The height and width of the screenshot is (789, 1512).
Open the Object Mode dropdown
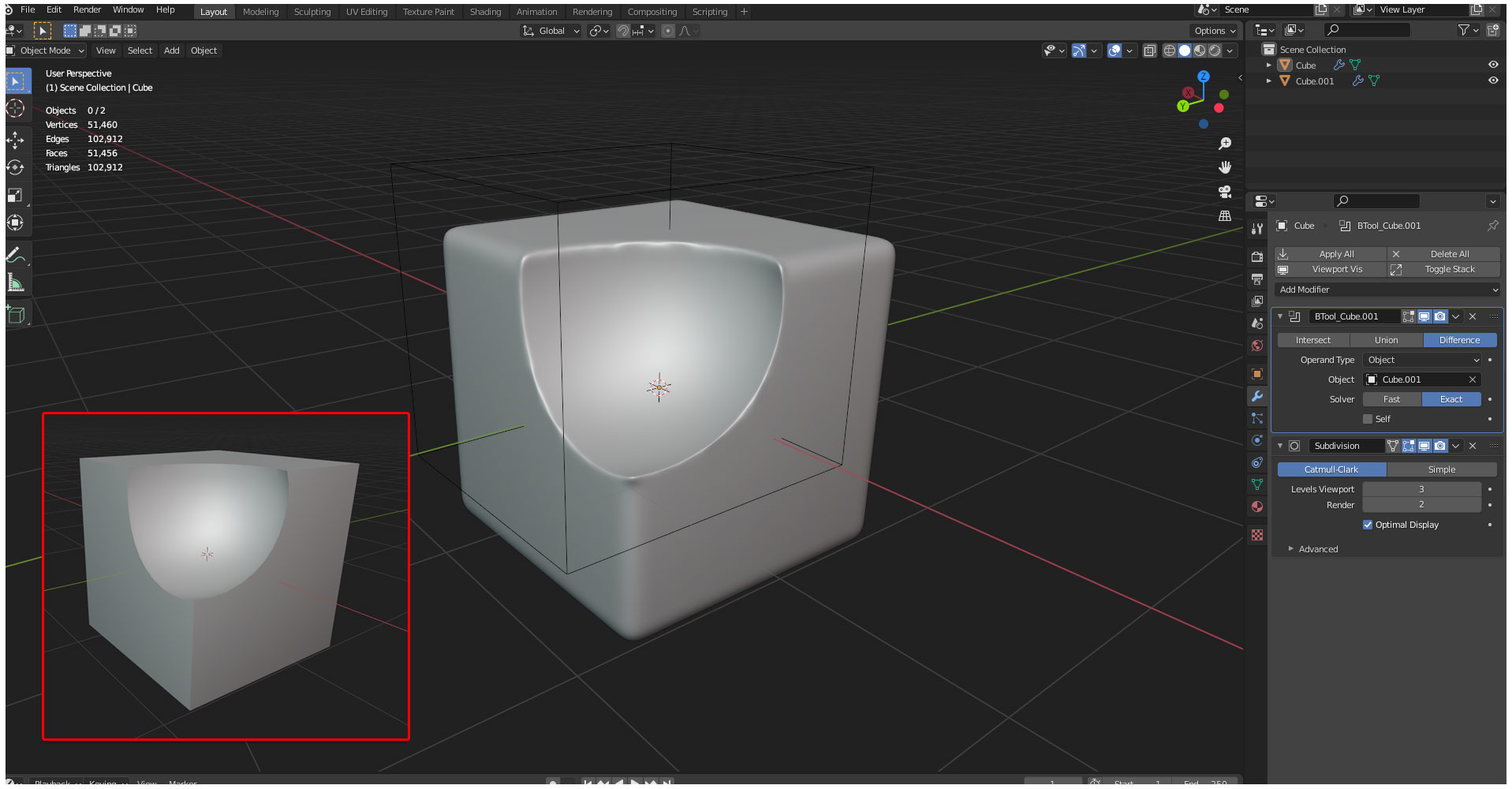(46, 50)
